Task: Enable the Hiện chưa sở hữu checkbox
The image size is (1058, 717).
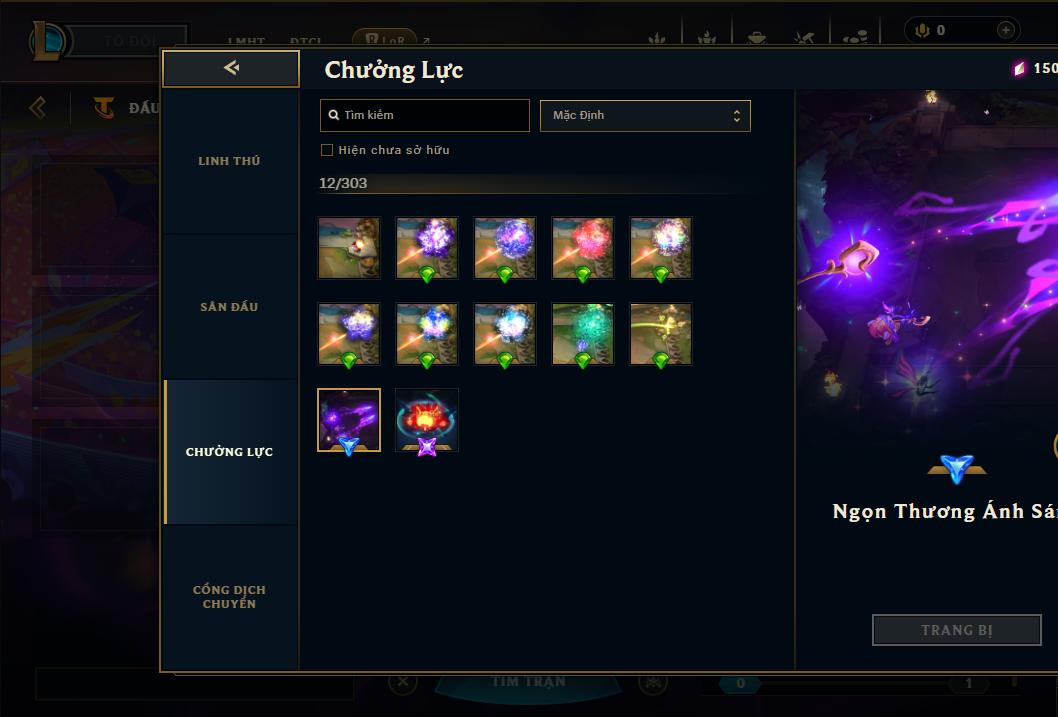Action: (x=327, y=150)
